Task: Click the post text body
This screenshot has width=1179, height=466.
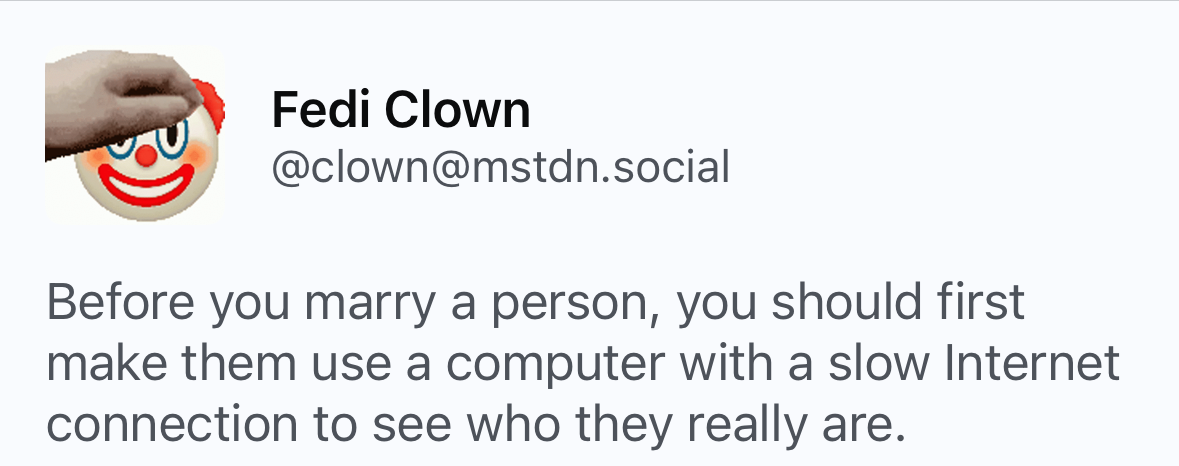Action: click(x=583, y=364)
